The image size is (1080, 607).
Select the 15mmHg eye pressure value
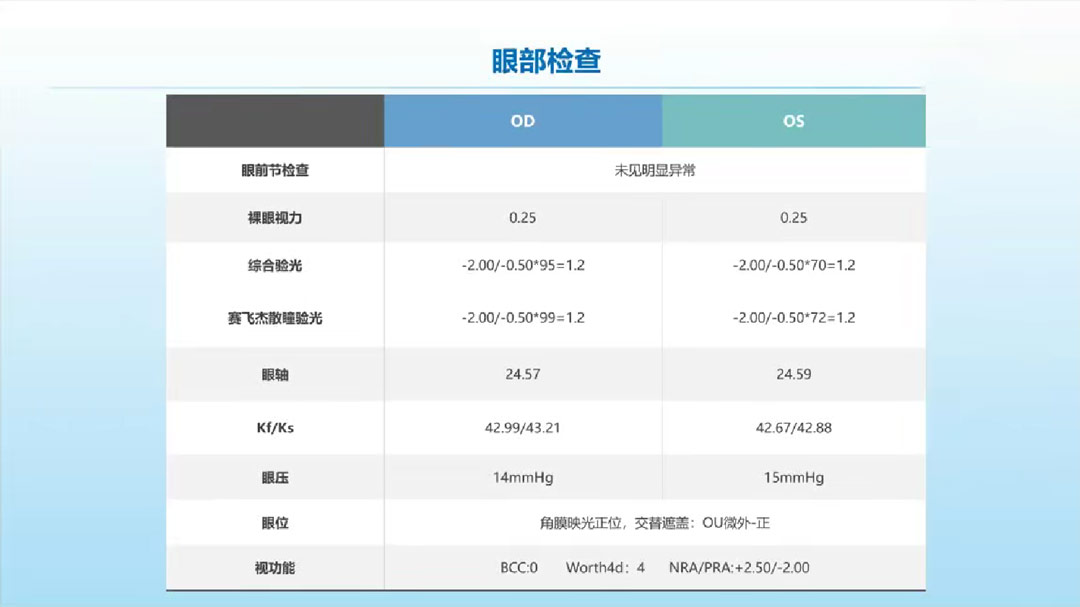[x=793, y=478]
